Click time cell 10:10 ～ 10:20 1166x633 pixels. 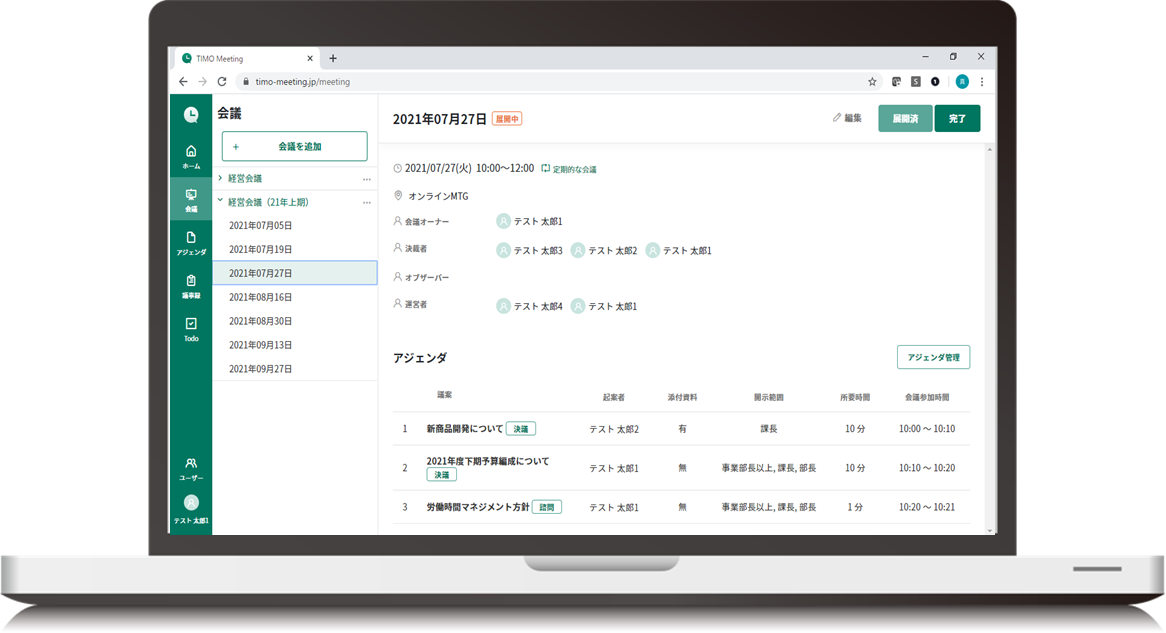(927, 468)
